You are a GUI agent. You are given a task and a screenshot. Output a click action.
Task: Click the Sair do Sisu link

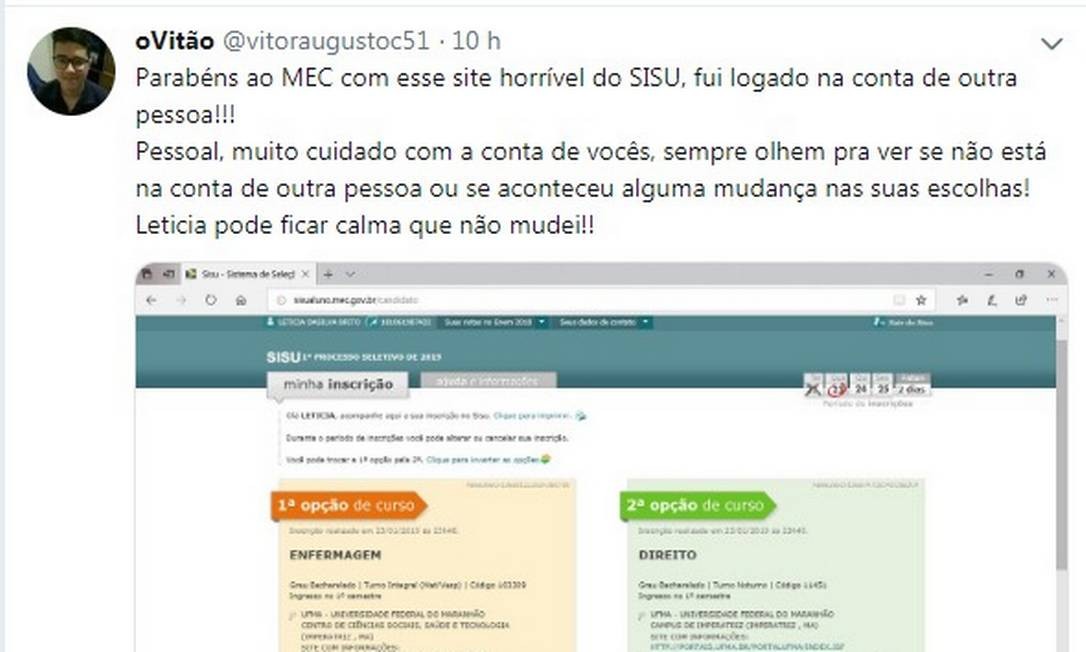pos(904,322)
